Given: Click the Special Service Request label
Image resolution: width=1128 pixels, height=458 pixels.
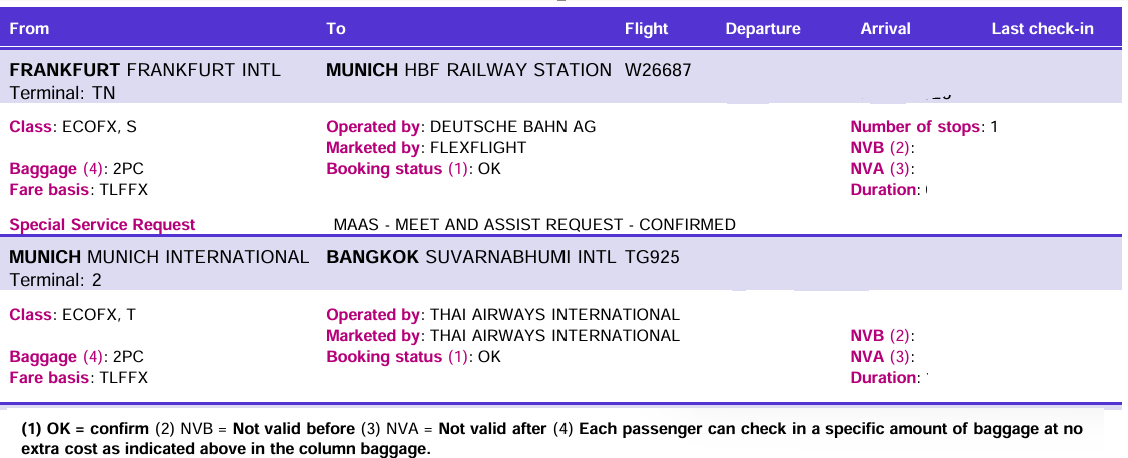Looking at the screenshot, I should click(102, 224).
